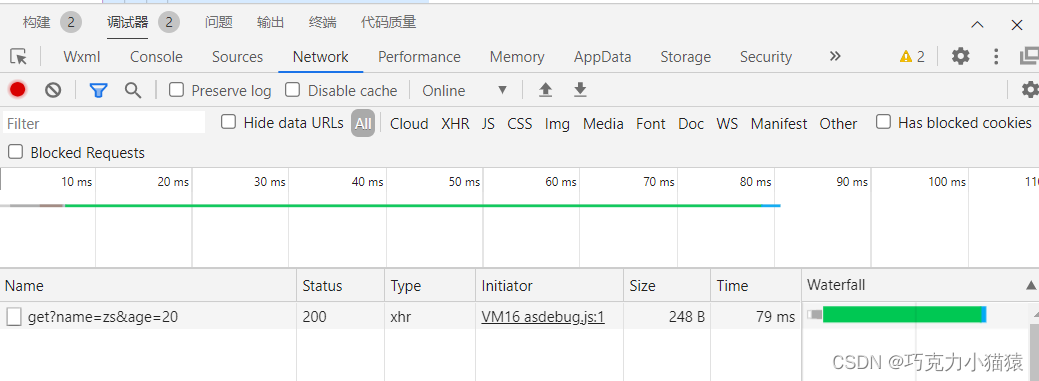Open the 代码质量 tab
The width and height of the screenshot is (1039, 381).
click(x=388, y=23)
